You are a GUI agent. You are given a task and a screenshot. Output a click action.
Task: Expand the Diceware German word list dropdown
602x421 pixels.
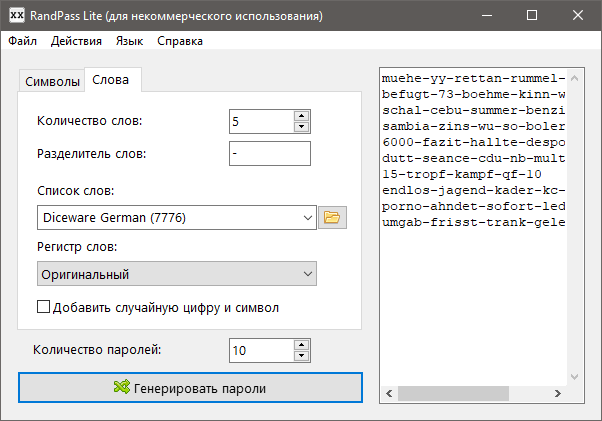pyautogui.click(x=306, y=217)
